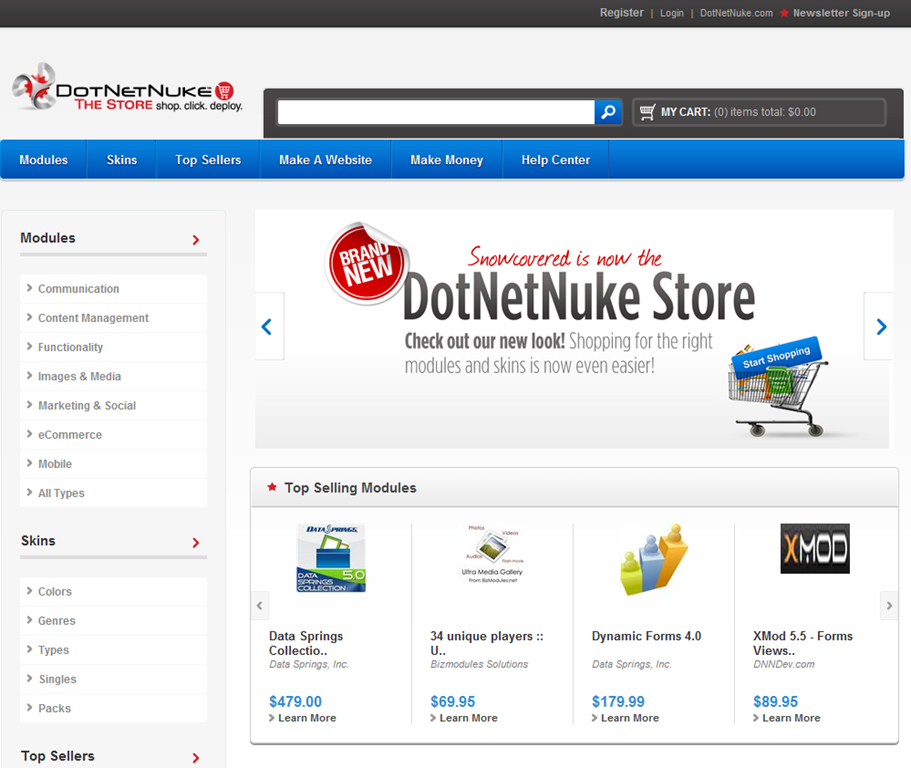
Task: Click the Skins sidebar heading
Action: coord(38,541)
